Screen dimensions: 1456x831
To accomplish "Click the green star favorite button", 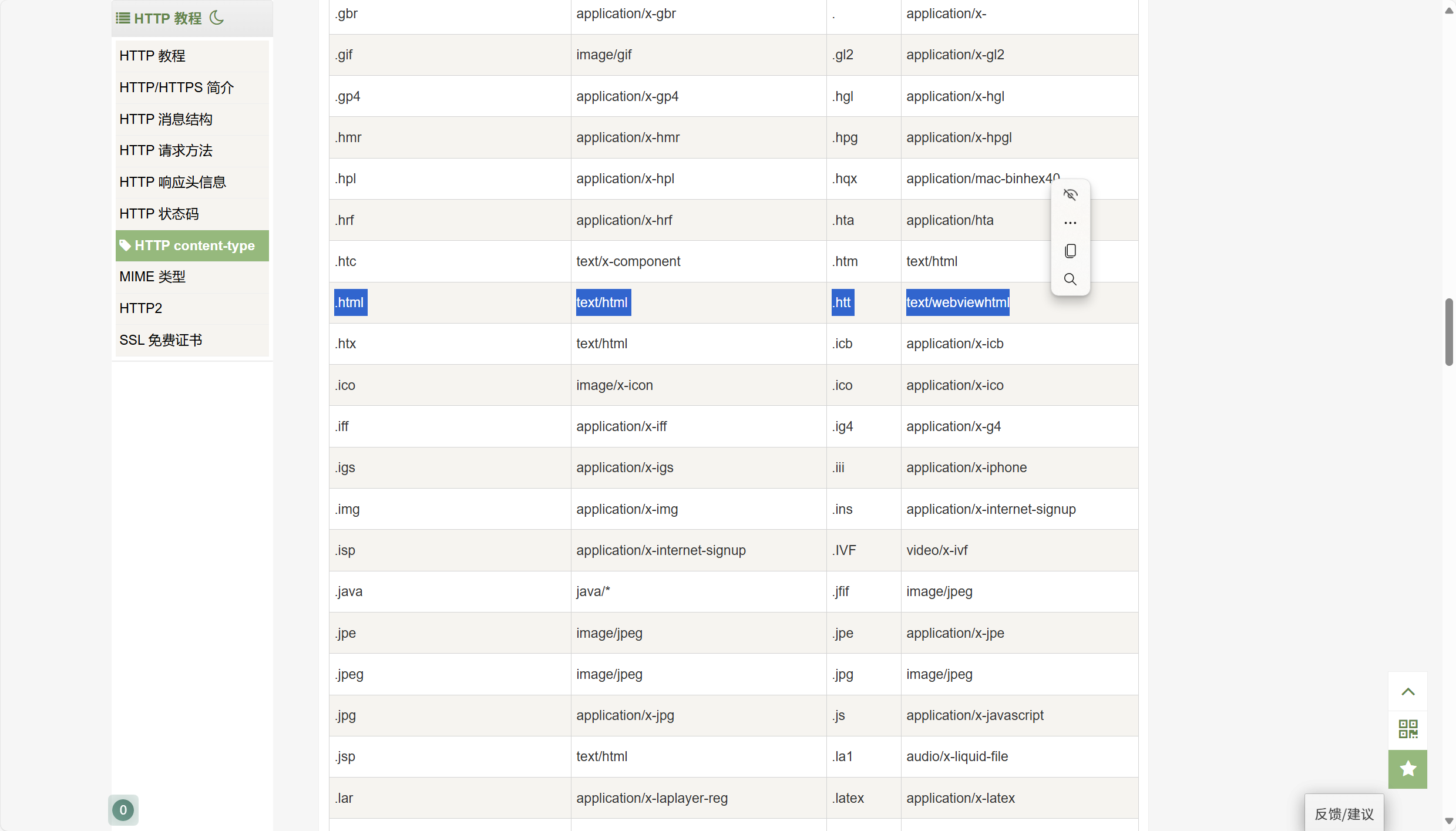I will [x=1408, y=769].
